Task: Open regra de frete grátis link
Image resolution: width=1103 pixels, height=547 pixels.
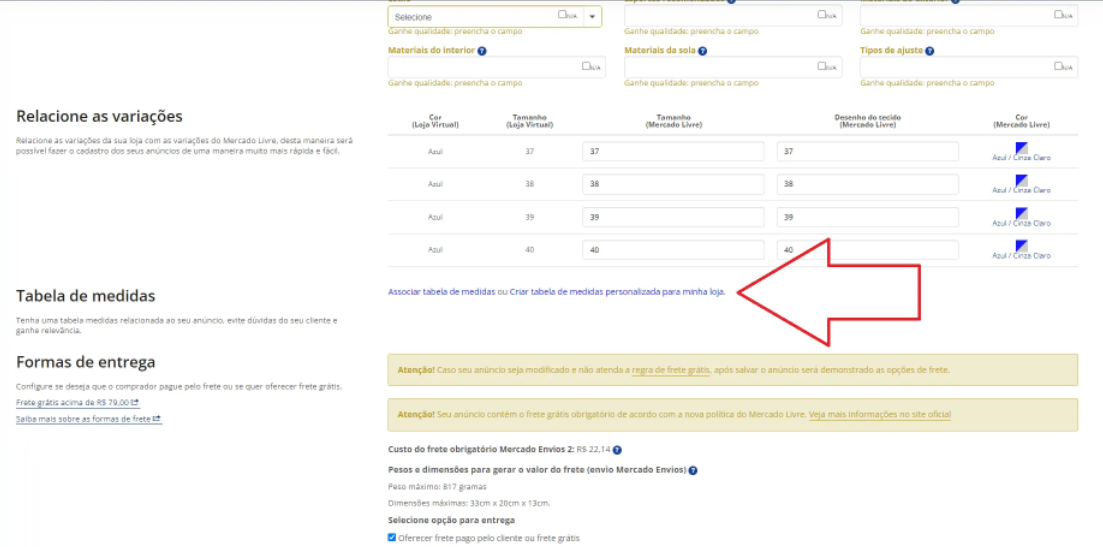Action: pyautogui.click(x=671, y=370)
